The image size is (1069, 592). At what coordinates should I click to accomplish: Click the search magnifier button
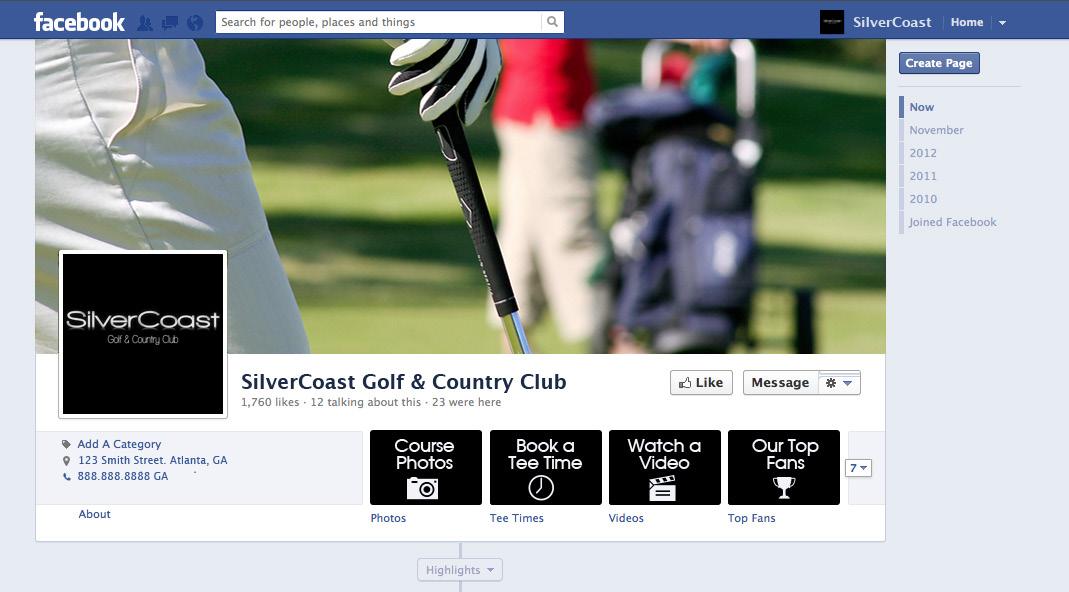click(552, 22)
